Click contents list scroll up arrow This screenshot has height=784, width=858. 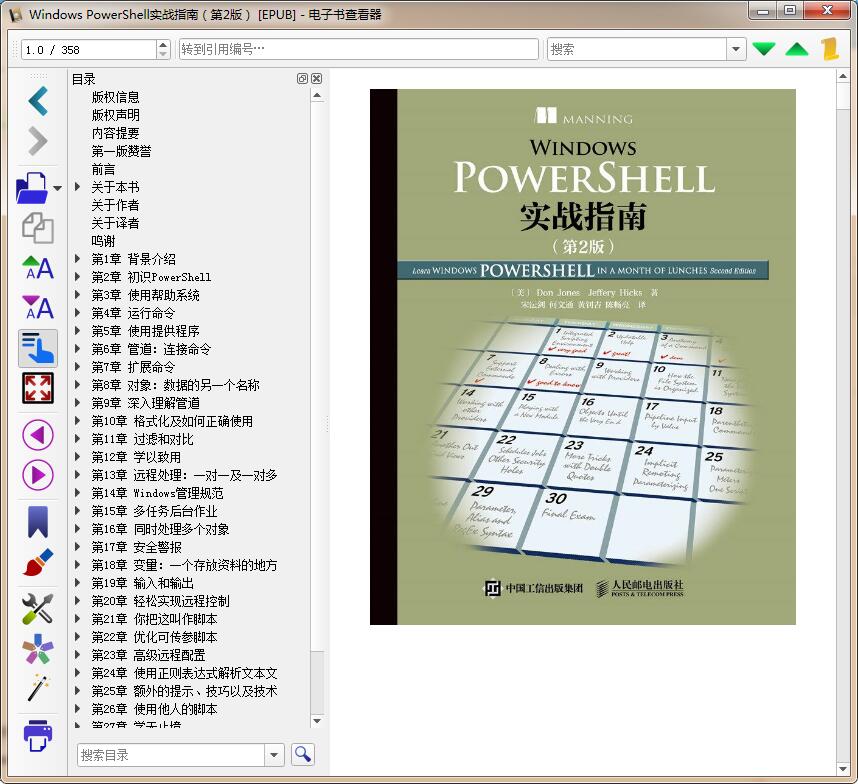(x=317, y=96)
